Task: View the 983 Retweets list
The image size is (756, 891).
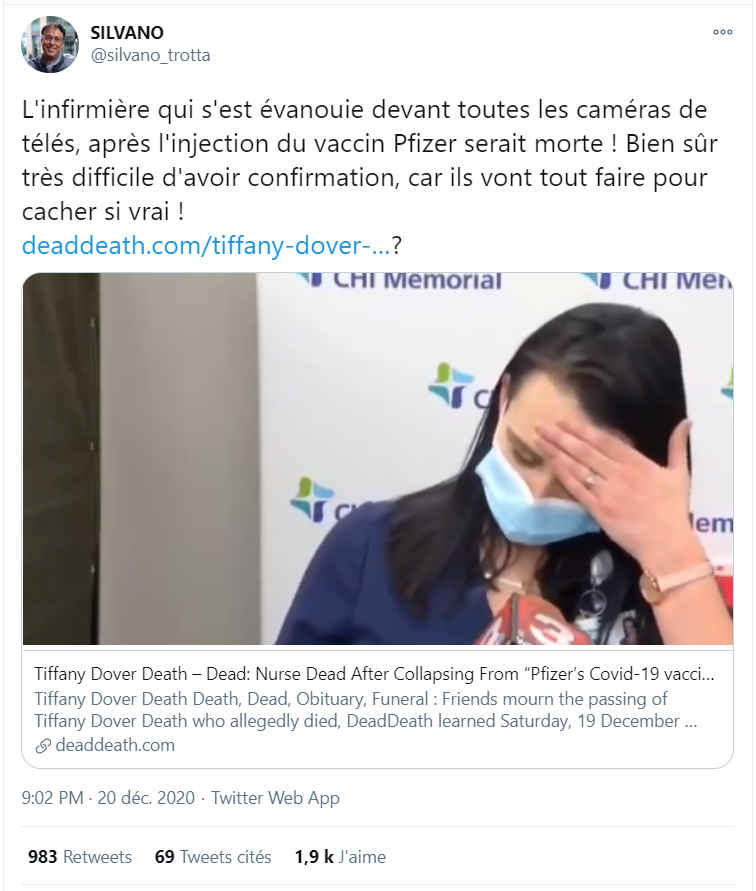Action: pyautogui.click(x=80, y=857)
